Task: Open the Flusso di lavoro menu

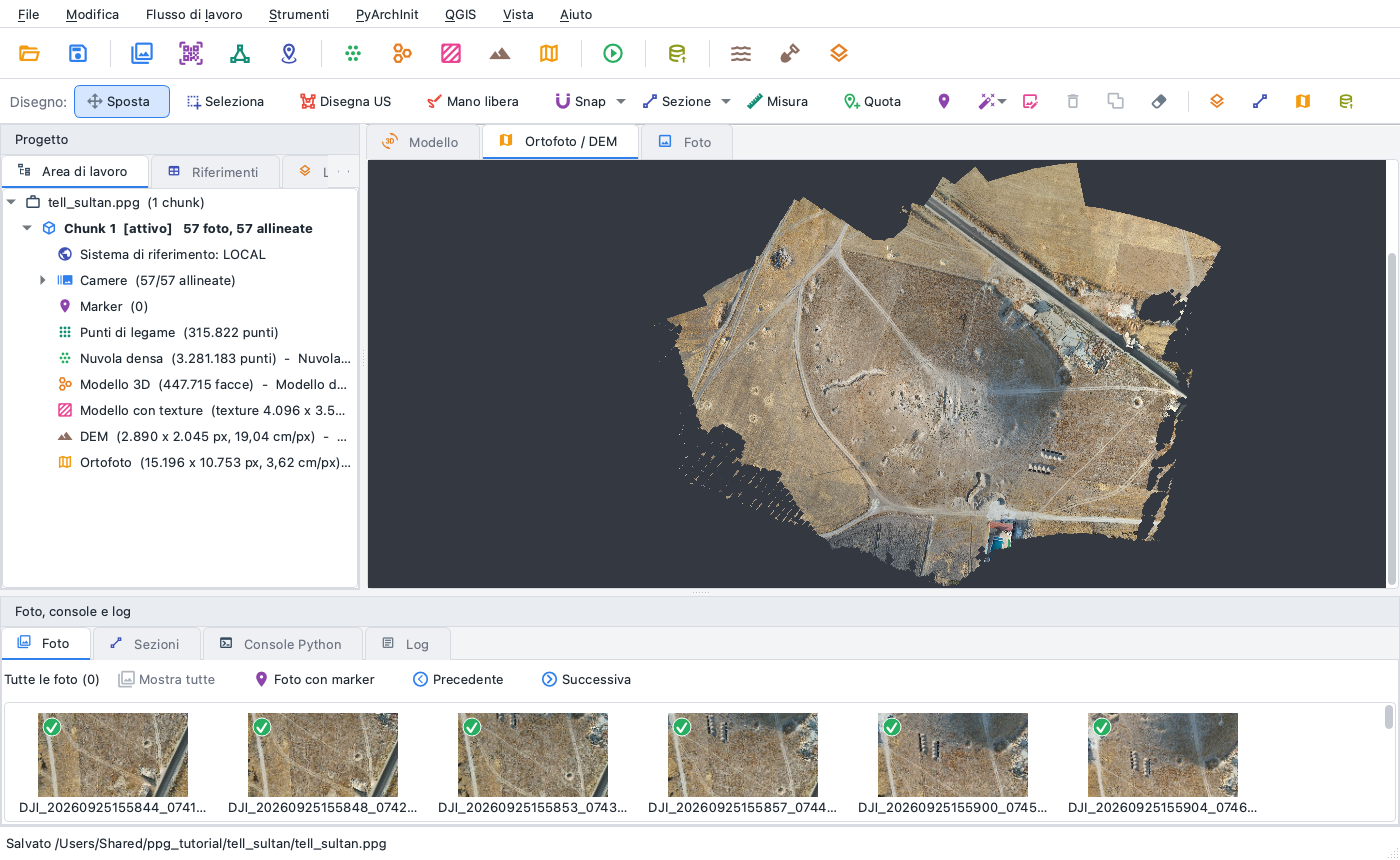Action: [x=194, y=14]
